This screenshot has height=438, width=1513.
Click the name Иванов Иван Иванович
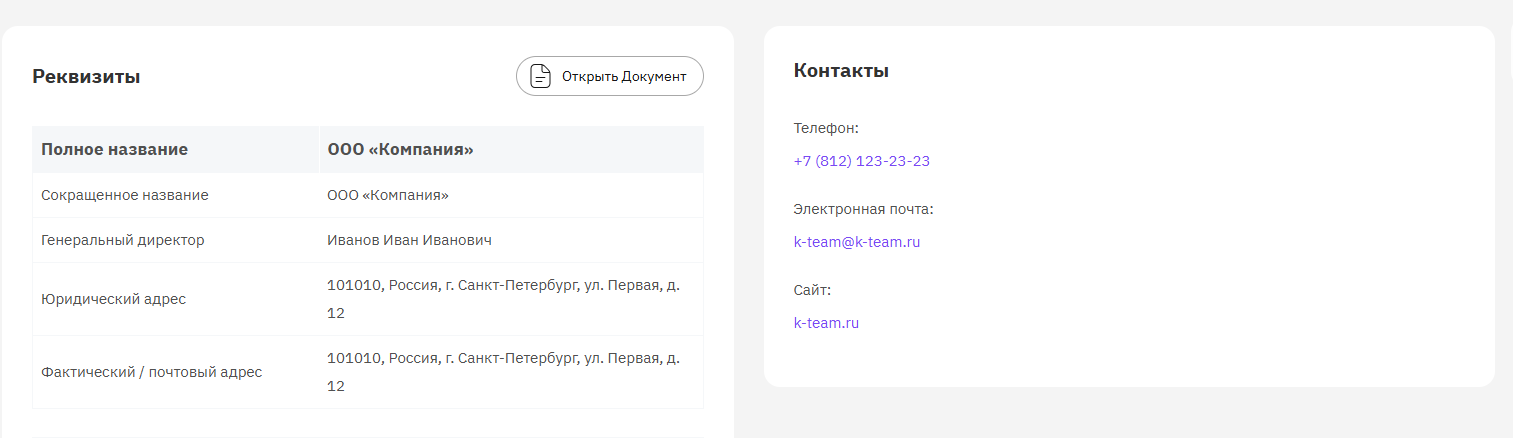[x=409, y=240]
